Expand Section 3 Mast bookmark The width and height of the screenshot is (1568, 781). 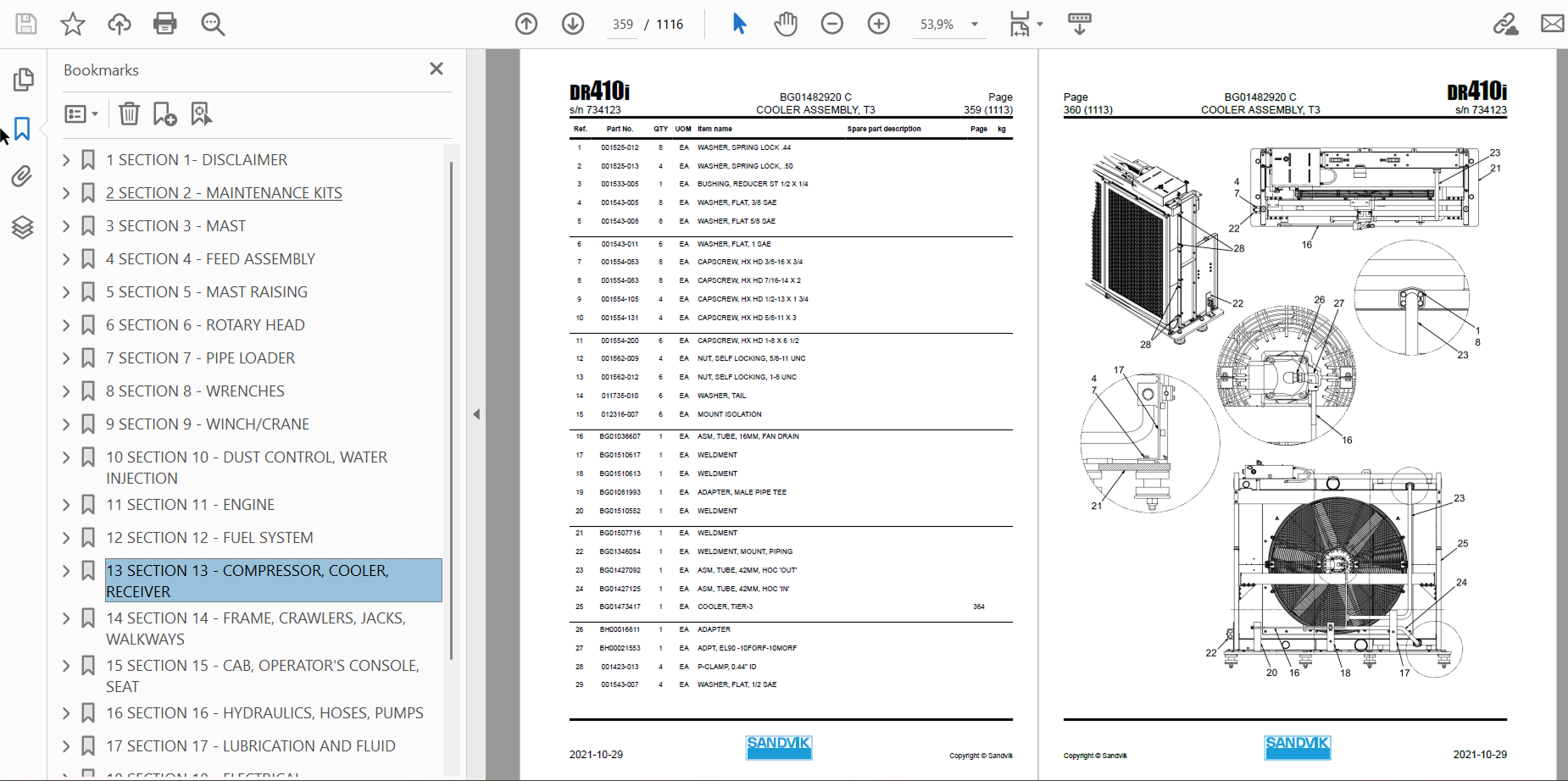click(x=66, y=225)
